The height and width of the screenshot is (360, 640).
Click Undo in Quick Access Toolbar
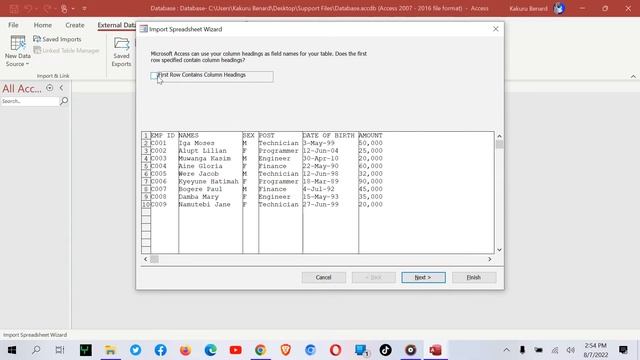(28, 9)
